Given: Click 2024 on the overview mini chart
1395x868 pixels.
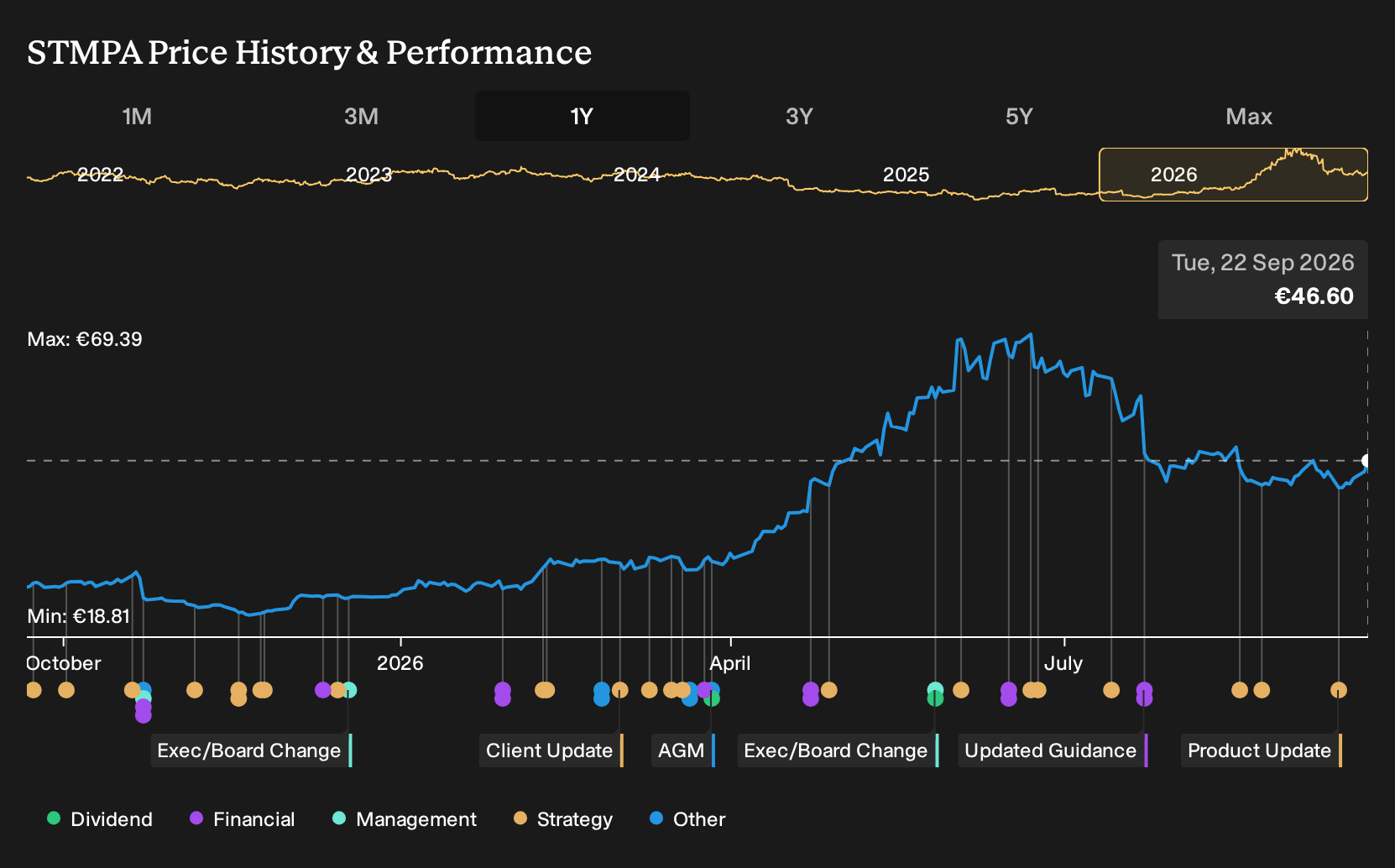Looking at the screenshot, I should pos(637,175).
